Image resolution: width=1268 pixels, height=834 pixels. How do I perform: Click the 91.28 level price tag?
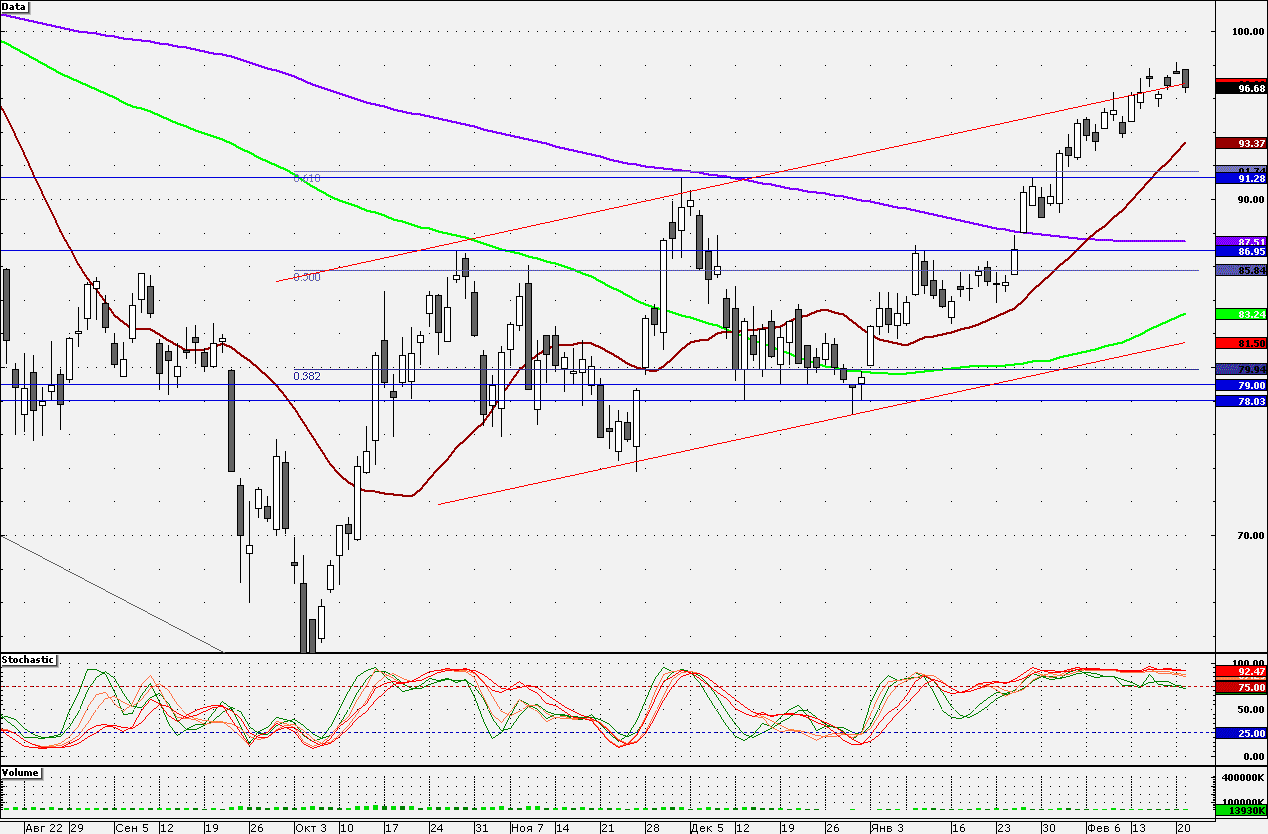[1240, 178]
